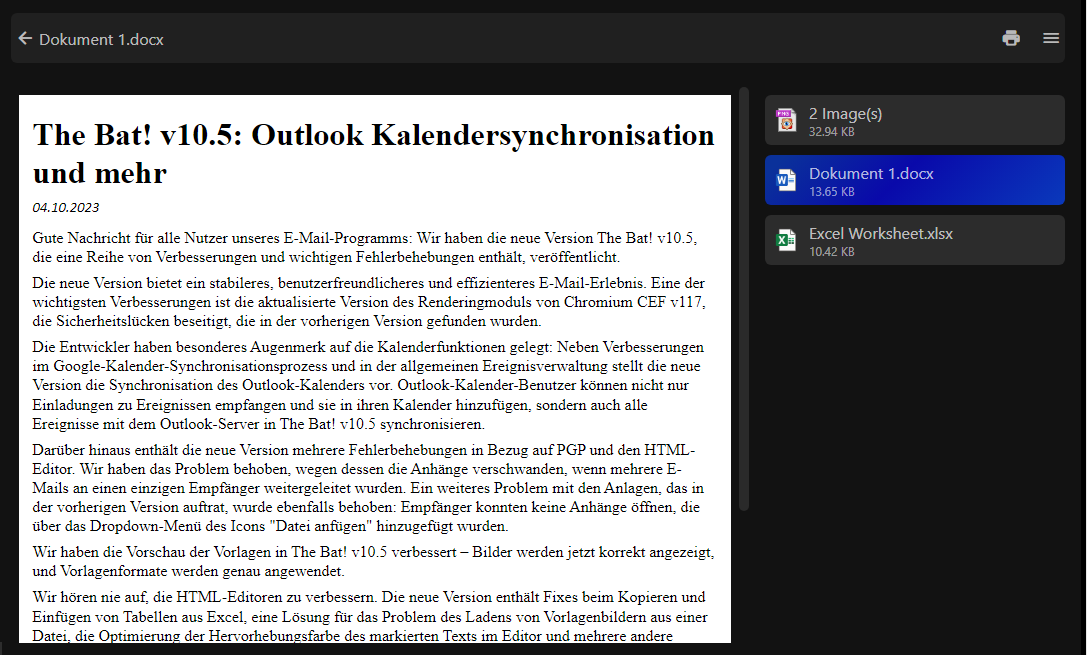Click the 32.94 KB file size
This screenshot has height=655, width=1087.
[831, 132]
